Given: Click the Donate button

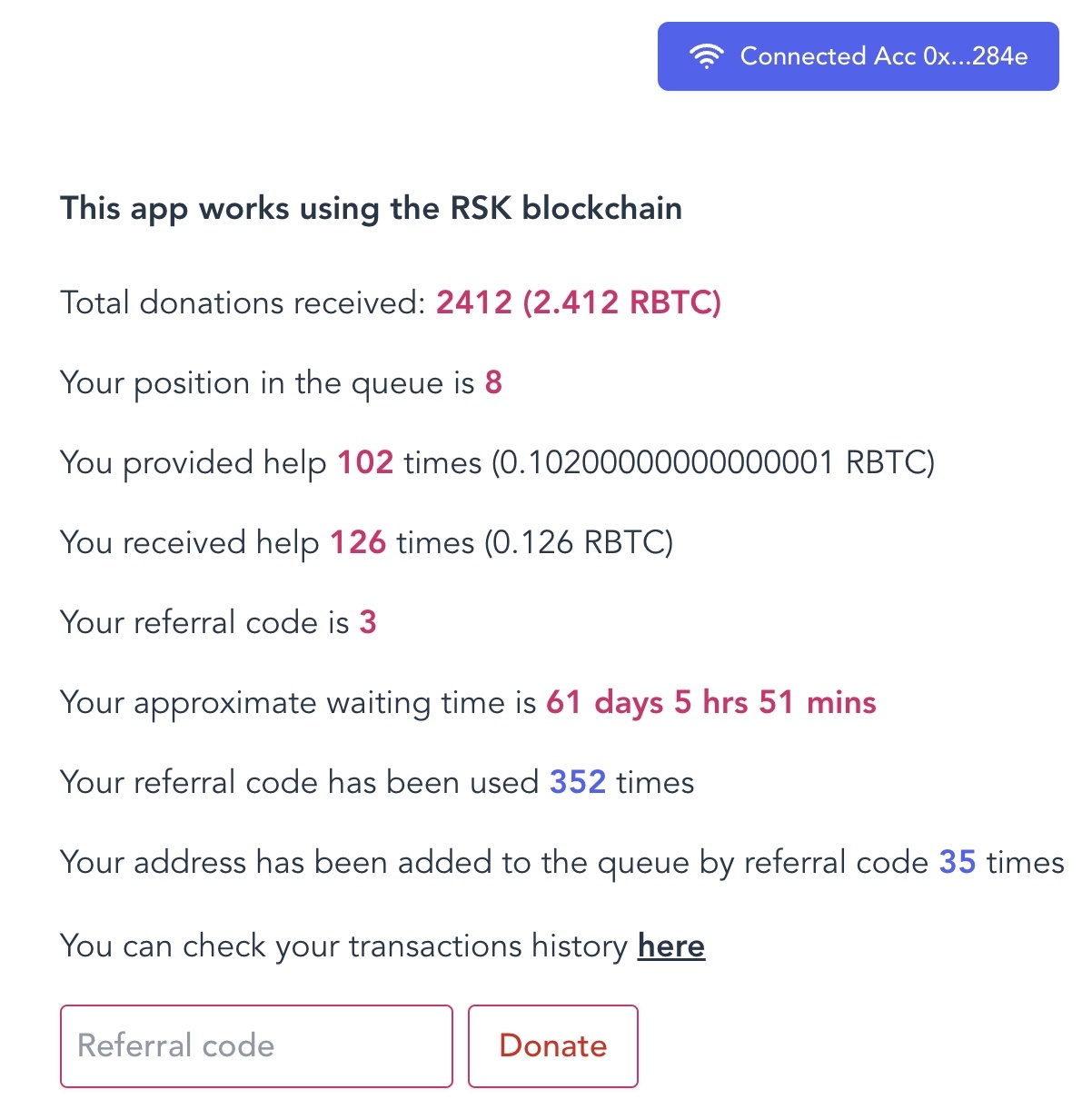Looking at the screenshot, I should pyautogui.click(x=553, y=1045).
